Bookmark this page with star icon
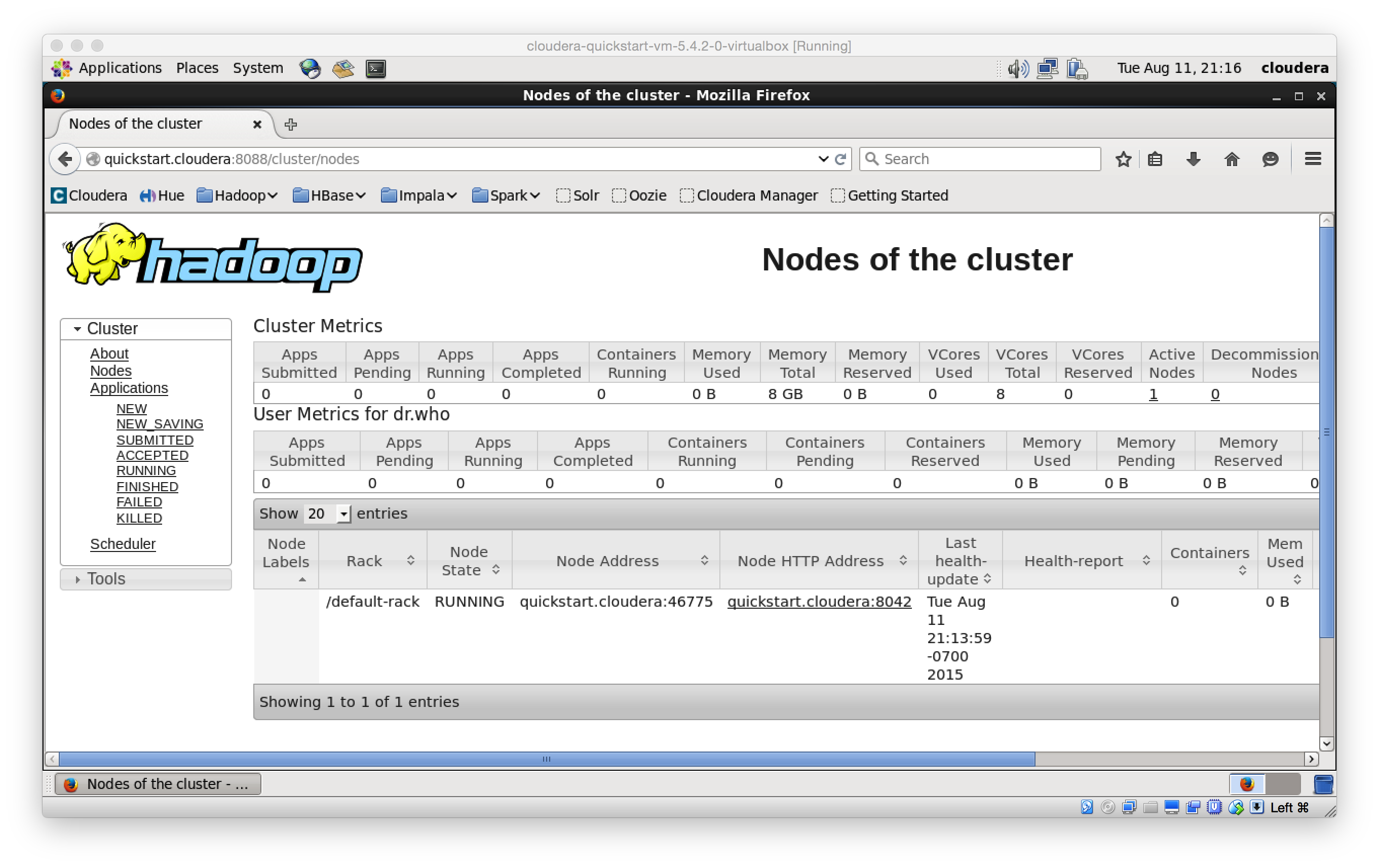This screenshot has height=868, width=1379. click(x=1123, y=159)
